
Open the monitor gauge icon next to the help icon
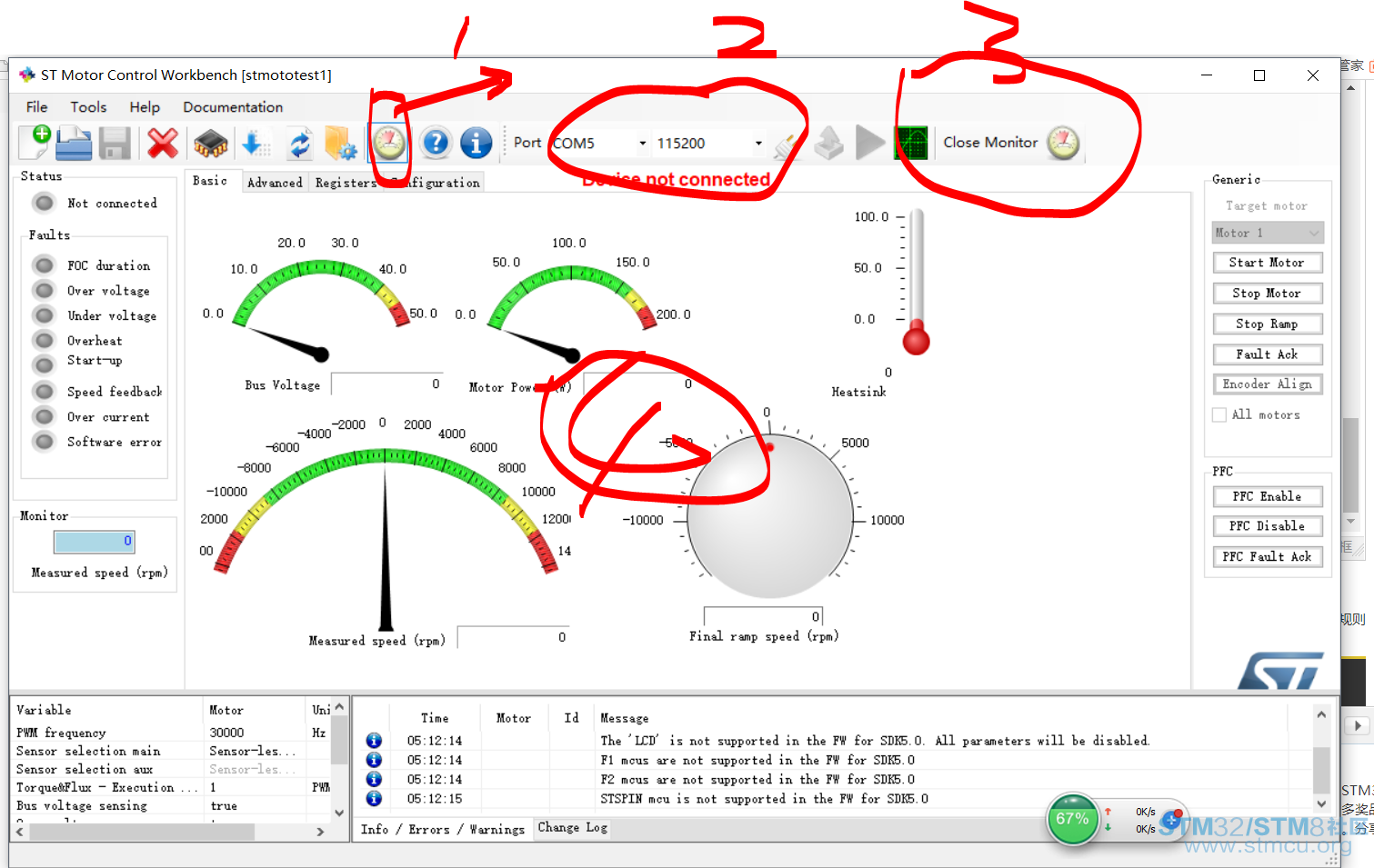click(389, 143)
